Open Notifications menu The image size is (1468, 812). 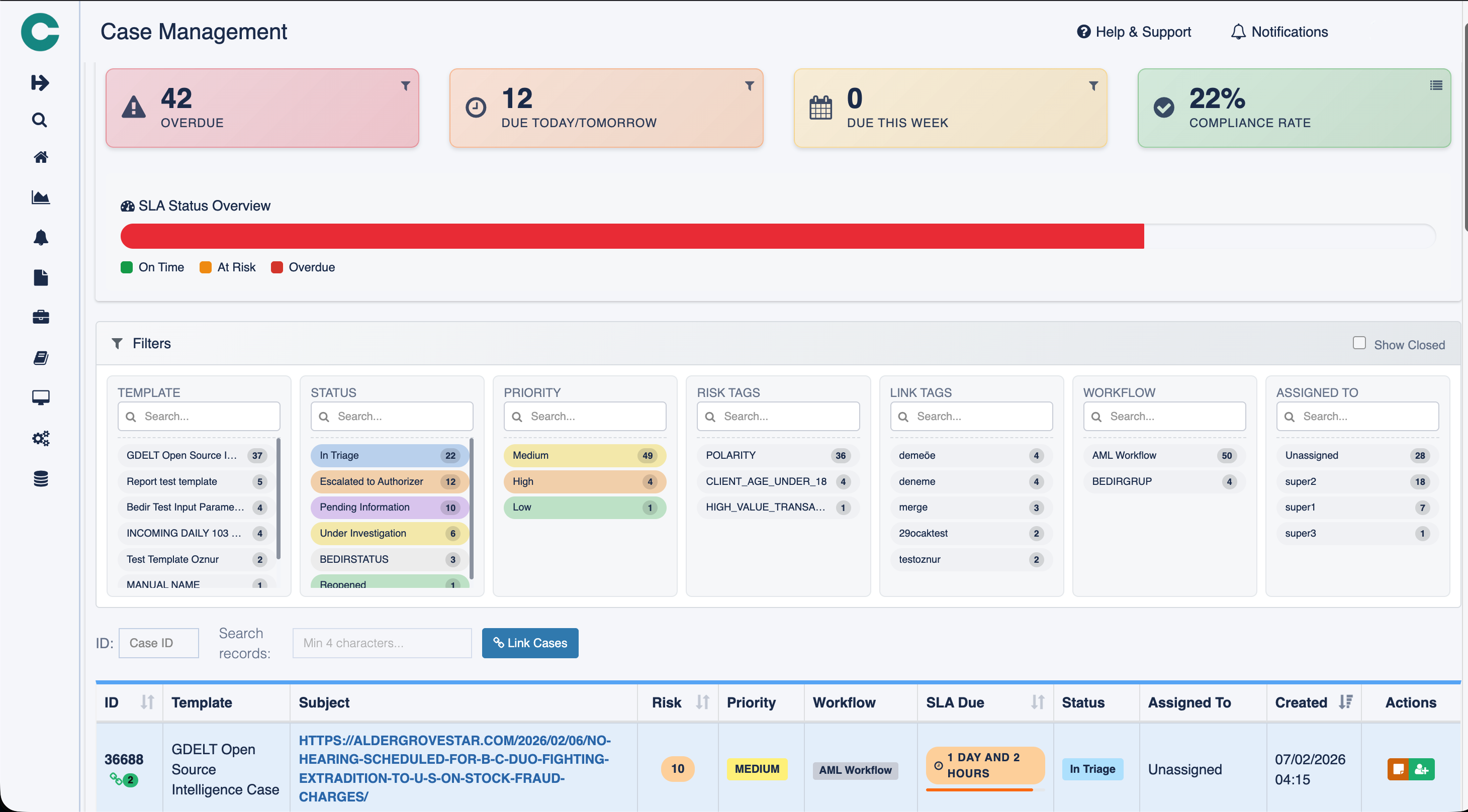tap(1279, 32)
